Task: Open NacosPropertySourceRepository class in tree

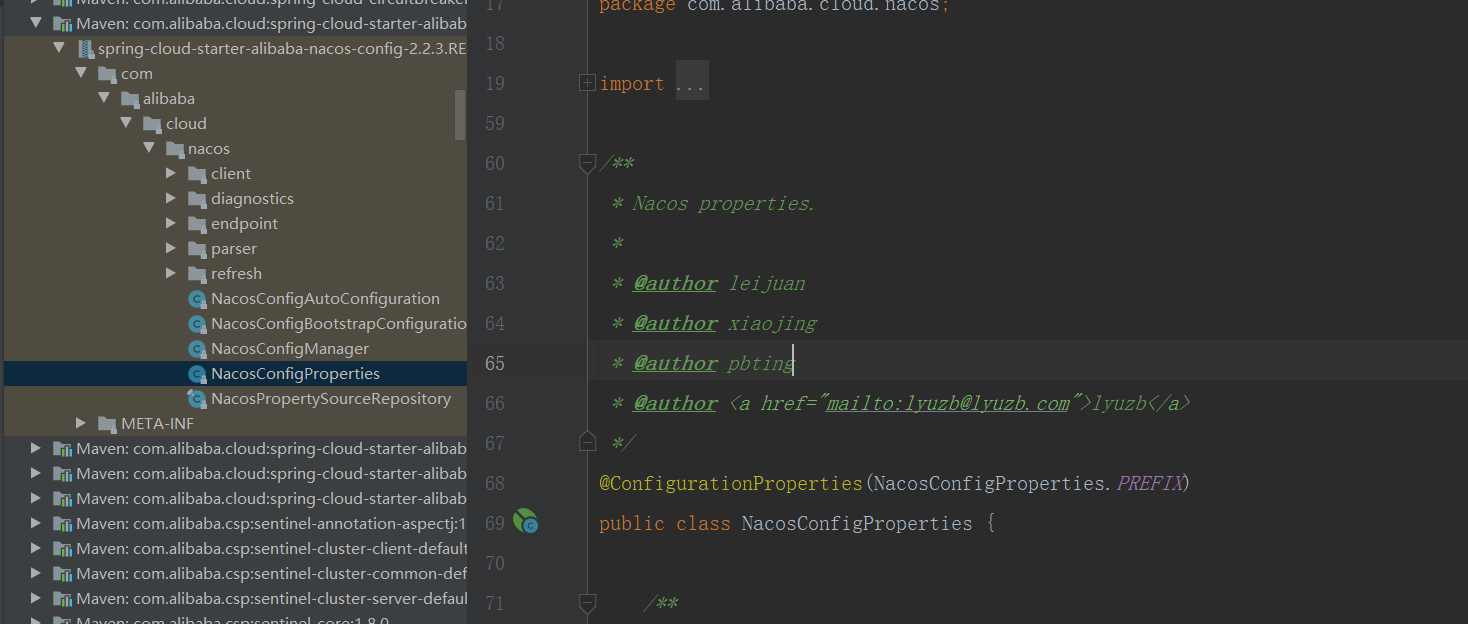Action: pyautogui.click(x=331, y=399)
